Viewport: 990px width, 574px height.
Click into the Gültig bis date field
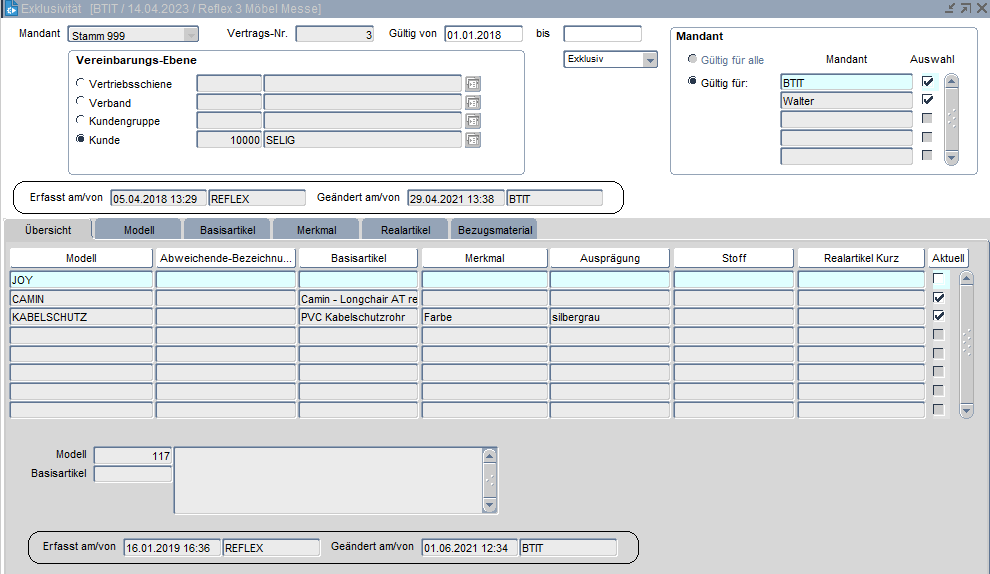coord(601,34)
